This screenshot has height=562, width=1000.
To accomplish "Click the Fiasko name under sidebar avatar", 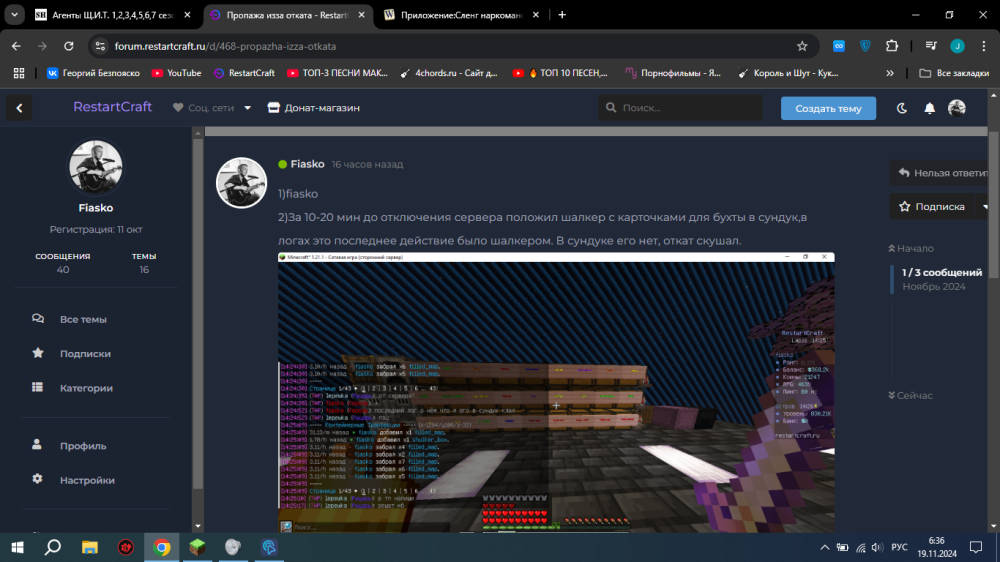I will tap(96, 208).
